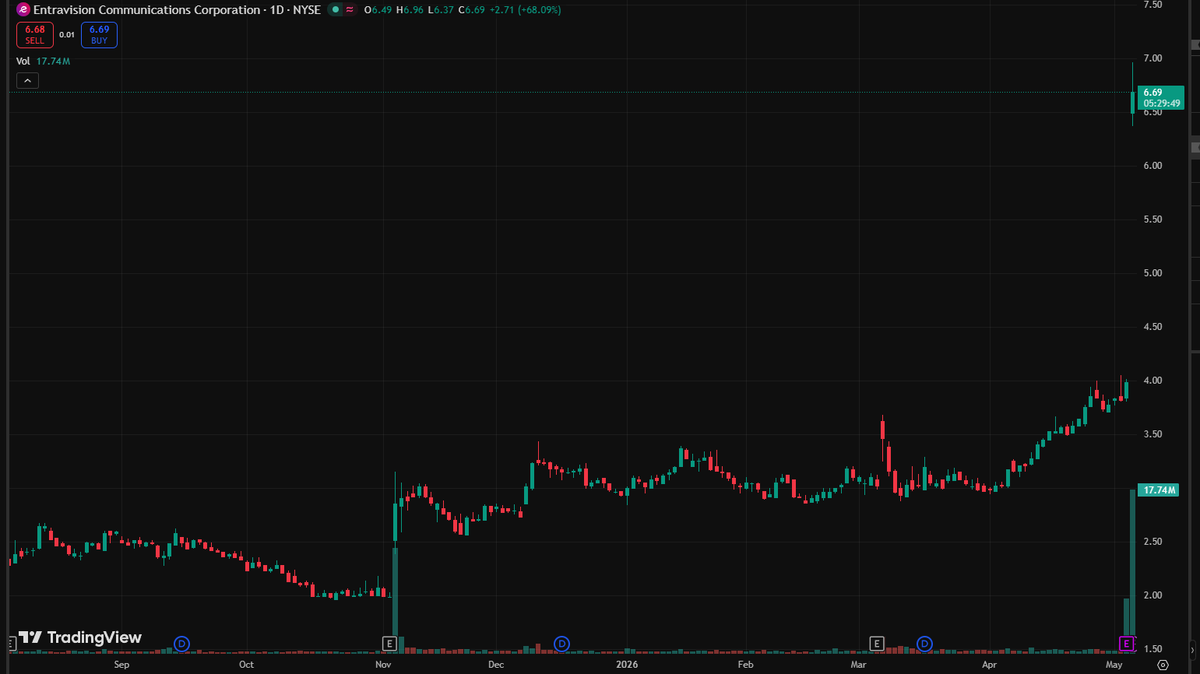Click the Entravision symbol logo icon
Image resolution: width=1200 pixels, height=674 pixels.
point(23,9)
